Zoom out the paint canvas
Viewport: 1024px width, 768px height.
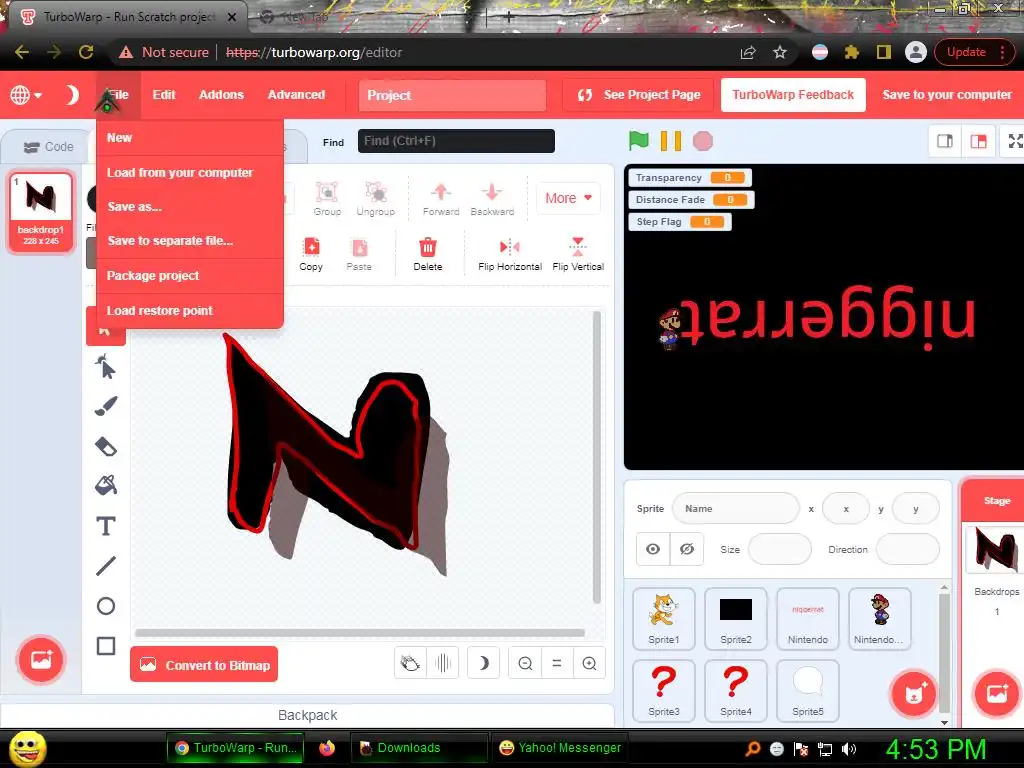coord(525,664)
